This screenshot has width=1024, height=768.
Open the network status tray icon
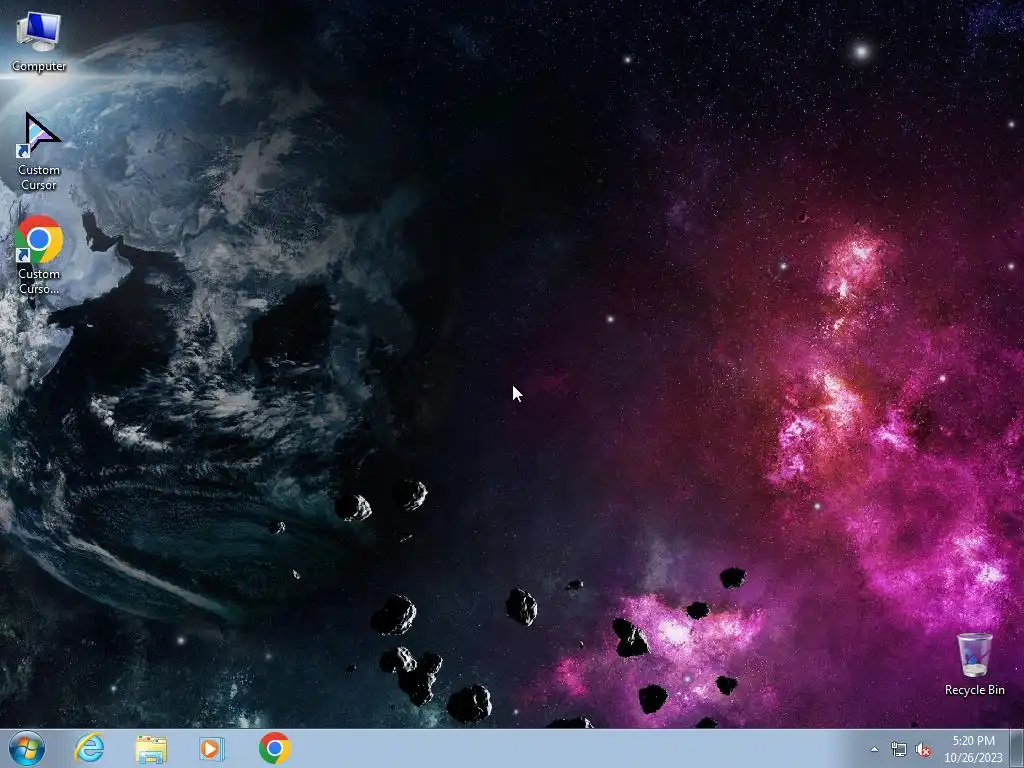pyautogui.click(x=899, y=749)
